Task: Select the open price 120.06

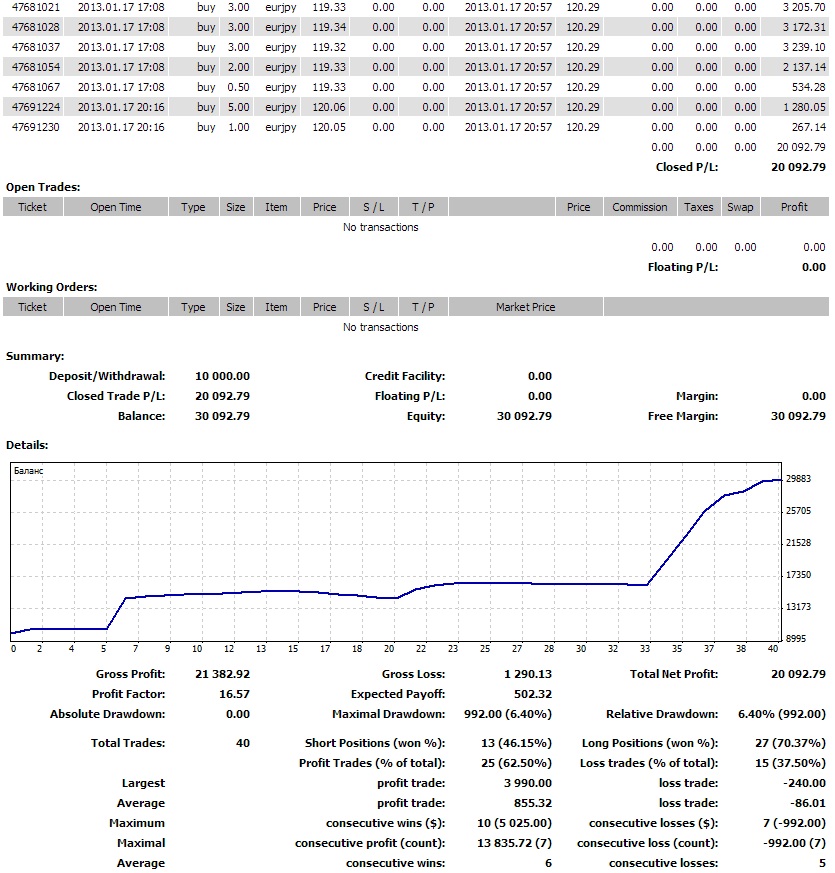Action: (329, 107)
